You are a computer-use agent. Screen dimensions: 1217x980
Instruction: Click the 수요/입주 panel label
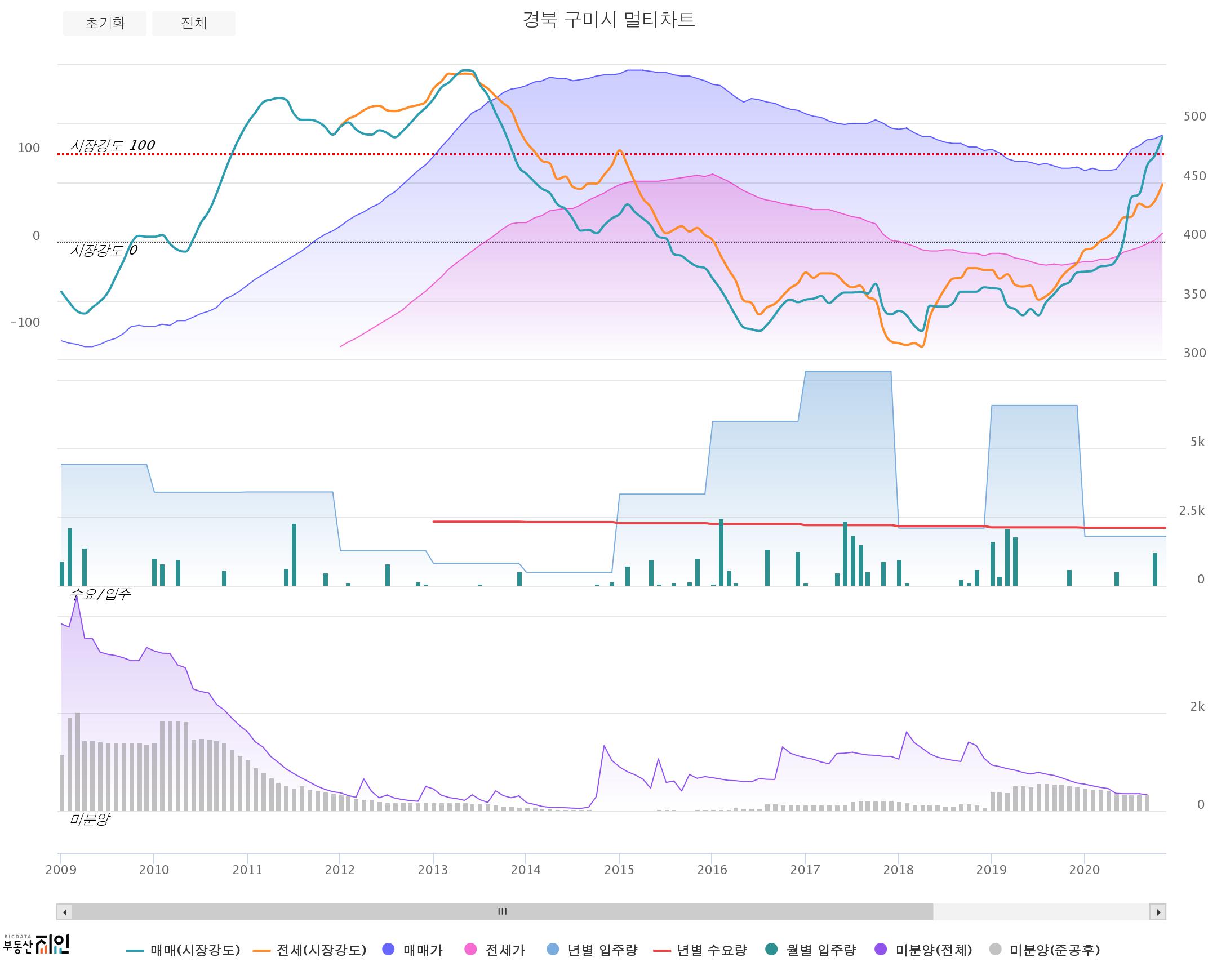tap(100, 594)
